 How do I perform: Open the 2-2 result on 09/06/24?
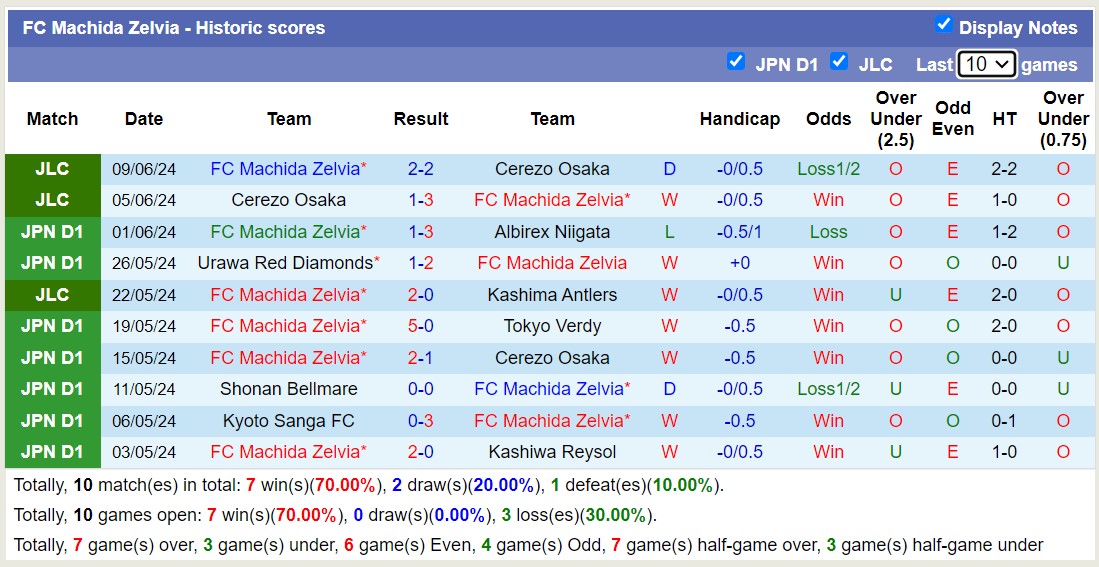(x=421, y=169)
